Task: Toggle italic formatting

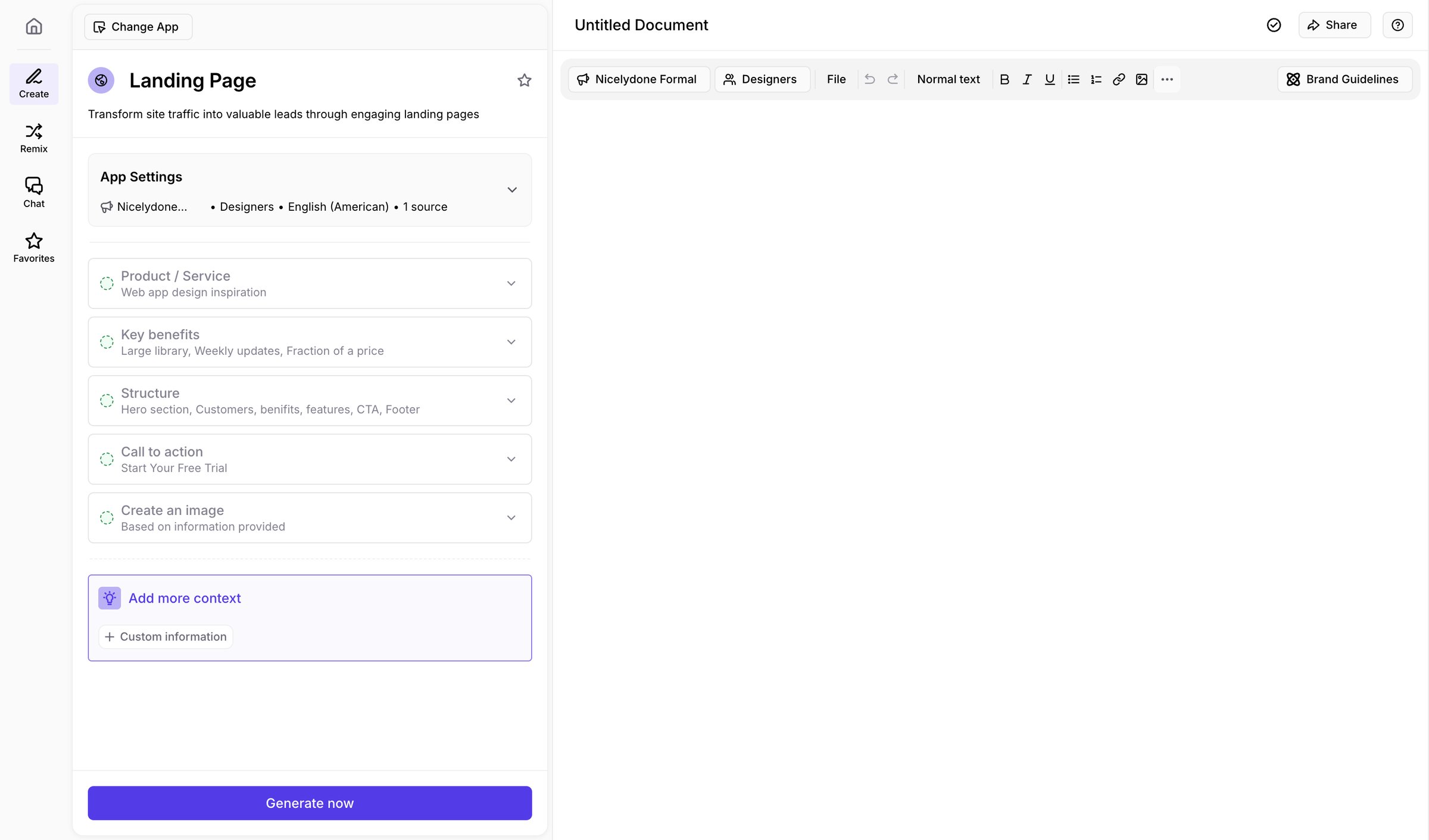Action: 1027,79
